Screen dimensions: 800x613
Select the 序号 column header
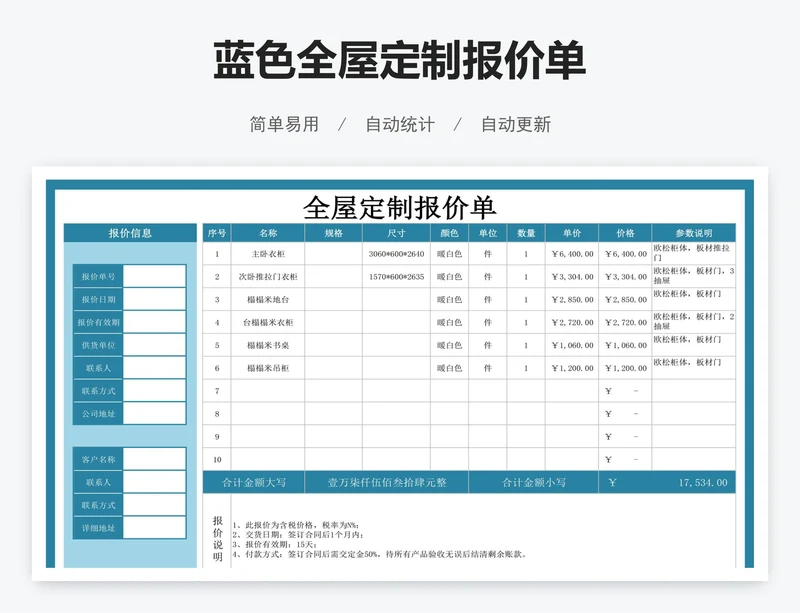pos(217,233)
